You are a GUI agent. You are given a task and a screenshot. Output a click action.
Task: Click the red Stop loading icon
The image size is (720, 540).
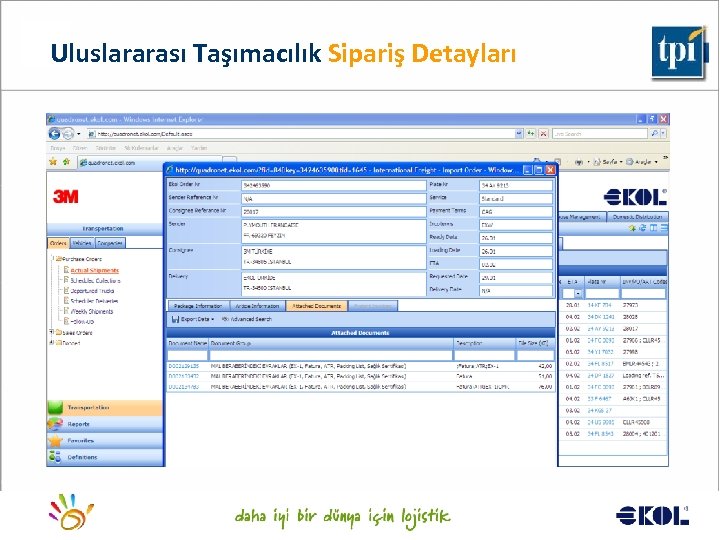(x=543, y=134)
